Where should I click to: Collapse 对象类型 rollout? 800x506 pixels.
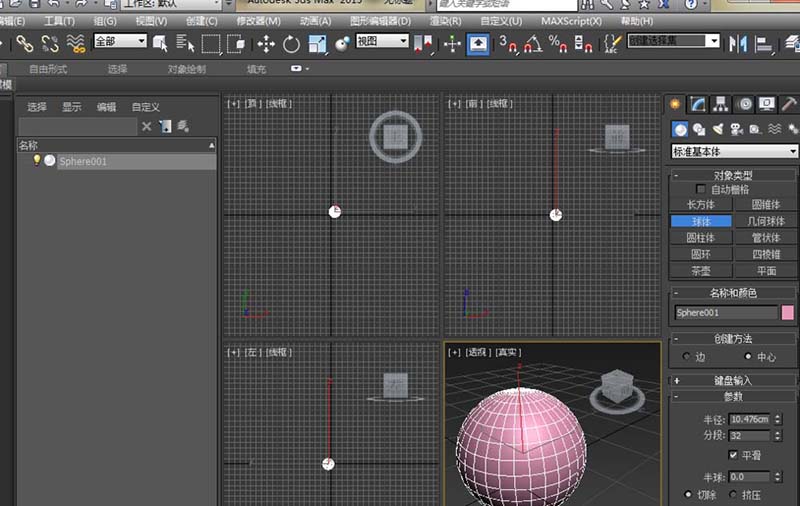pyautogui.click(x=733, y=175)
